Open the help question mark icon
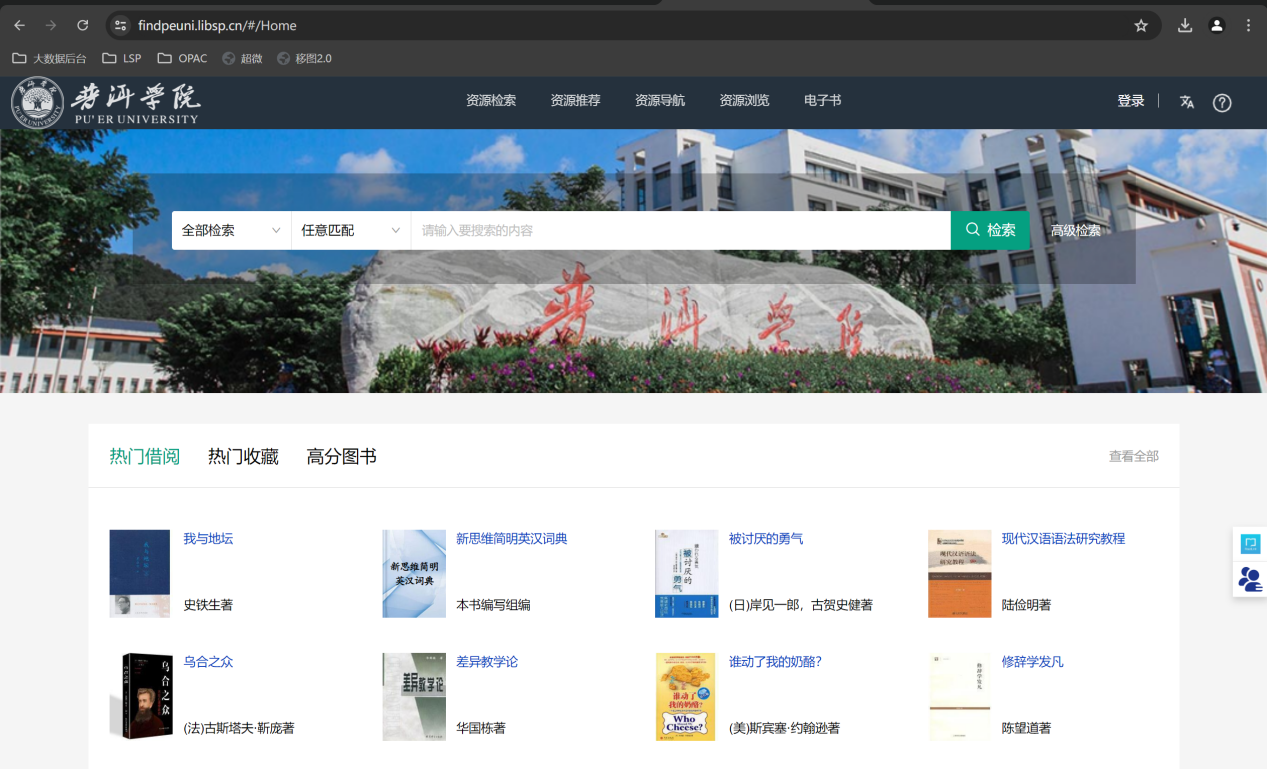Image resolution: width=1267 pixels, height=769 pixels. [1222, 102]
